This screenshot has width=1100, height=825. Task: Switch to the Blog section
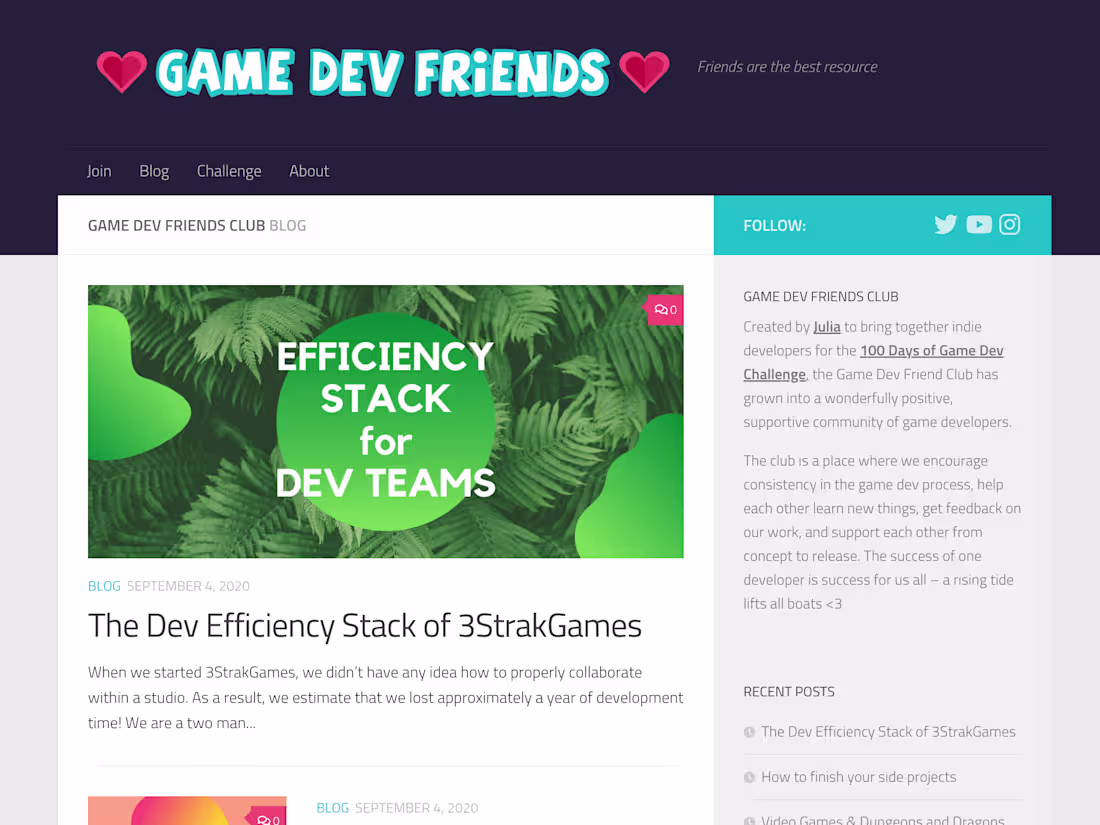pos(154,171)
